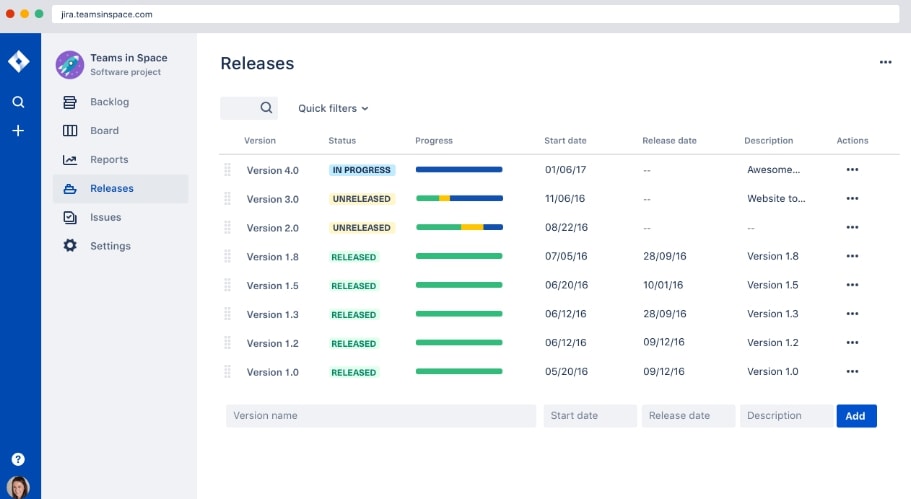Click the Version 2.0 progress bar
This screenshot has height=499, width=911.
click(x=459, y=227)
